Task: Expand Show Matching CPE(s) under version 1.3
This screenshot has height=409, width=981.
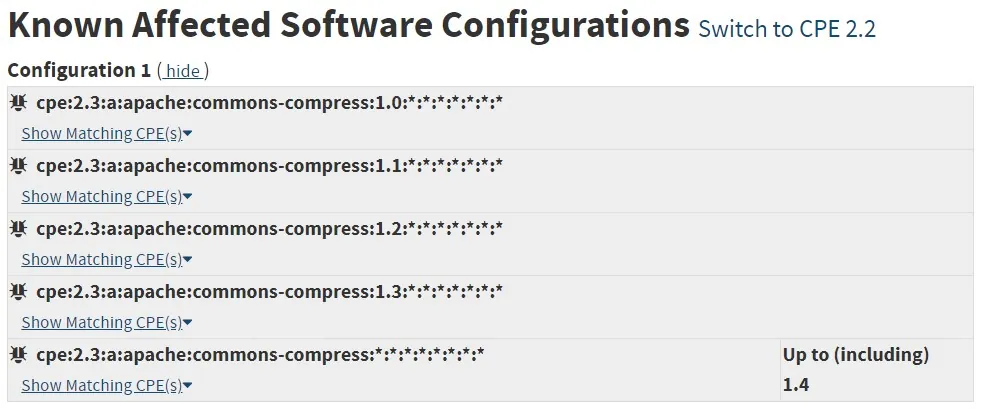Action: [106, 323]
